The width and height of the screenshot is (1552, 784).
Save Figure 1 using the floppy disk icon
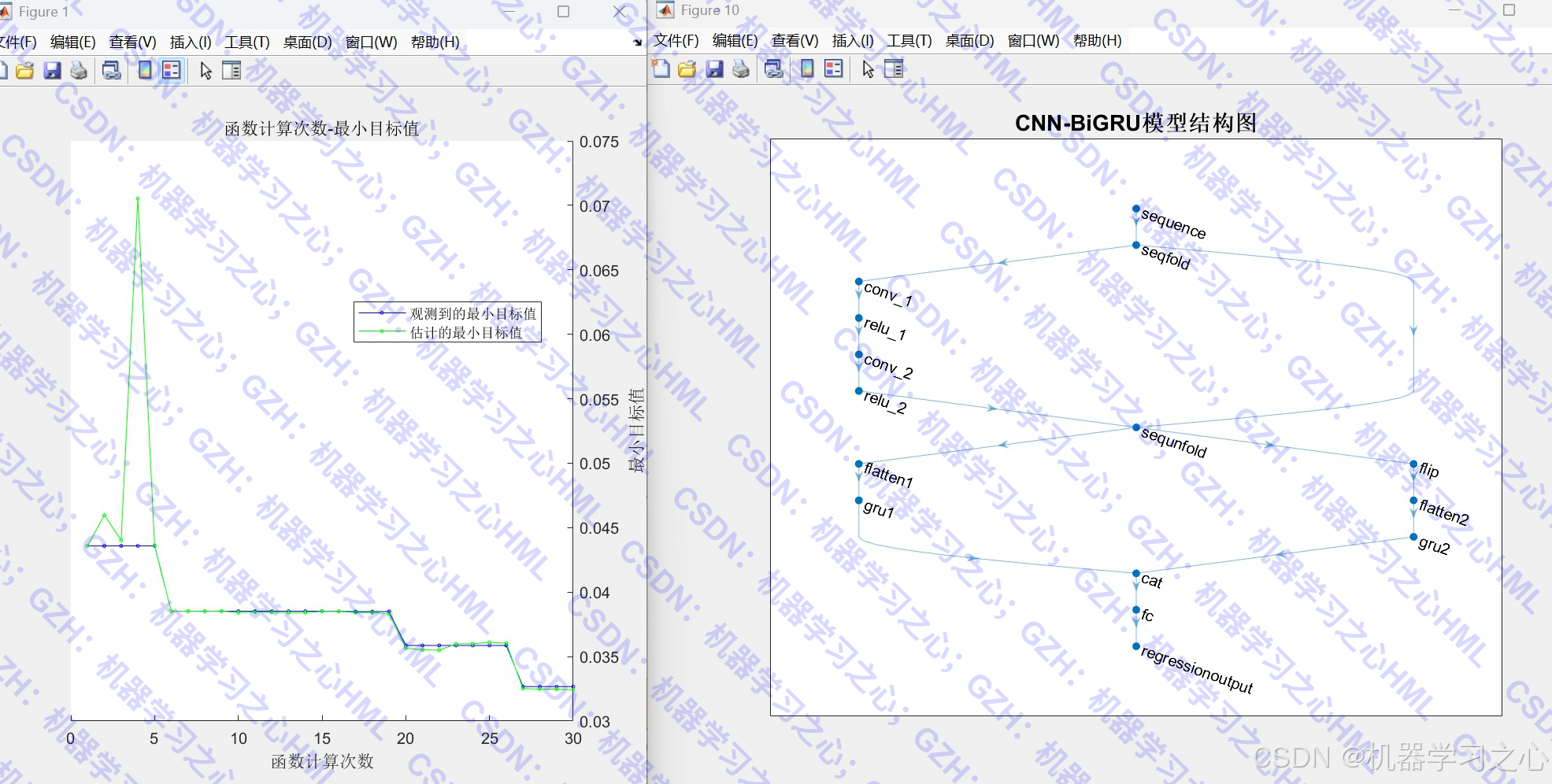click(x=52, y=71)
